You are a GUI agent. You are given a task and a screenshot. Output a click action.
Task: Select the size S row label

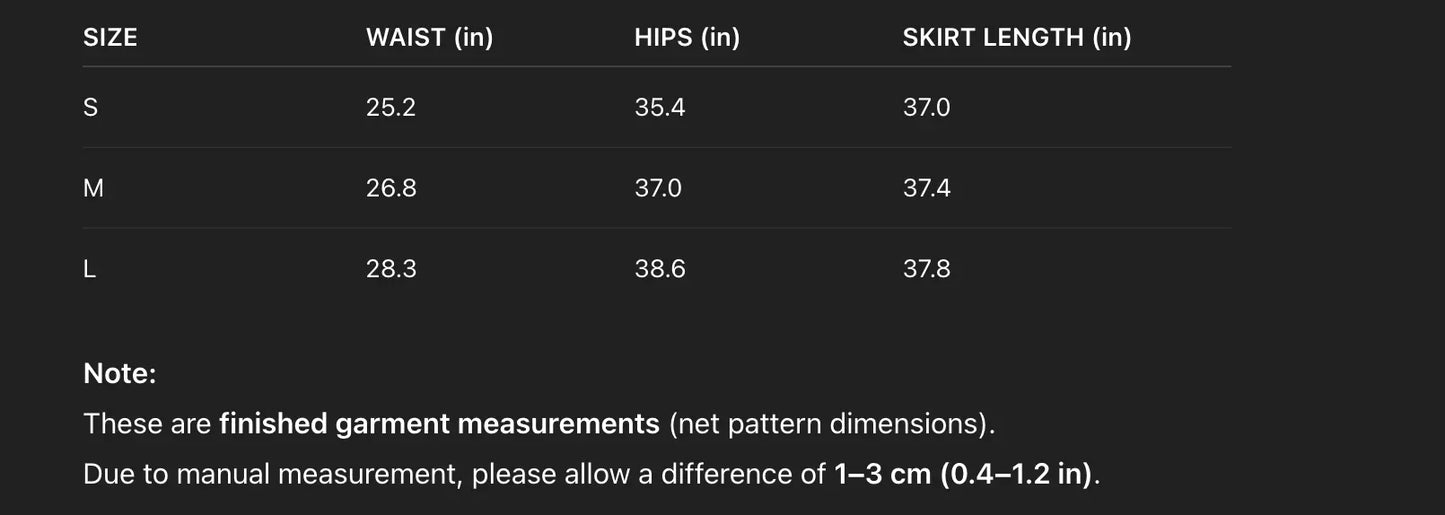coord(91,108)
